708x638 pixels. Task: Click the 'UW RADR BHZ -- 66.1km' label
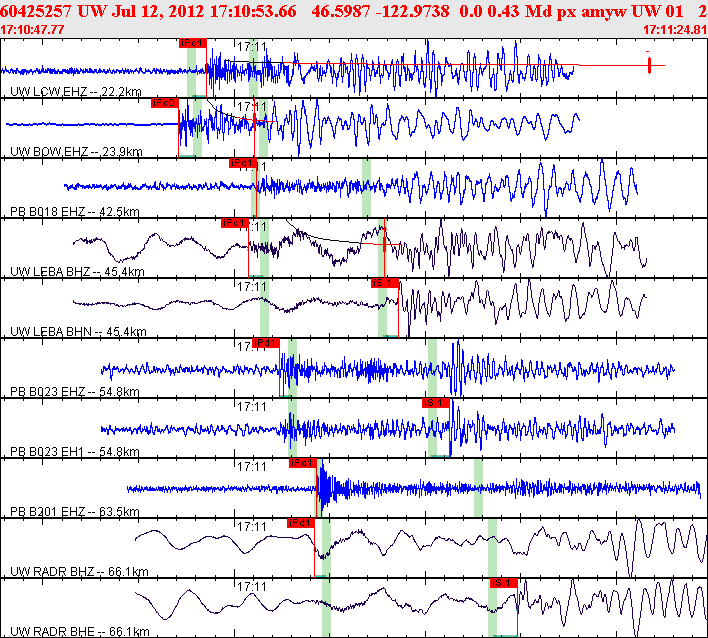pyautogui.click(x=79, y=572)
